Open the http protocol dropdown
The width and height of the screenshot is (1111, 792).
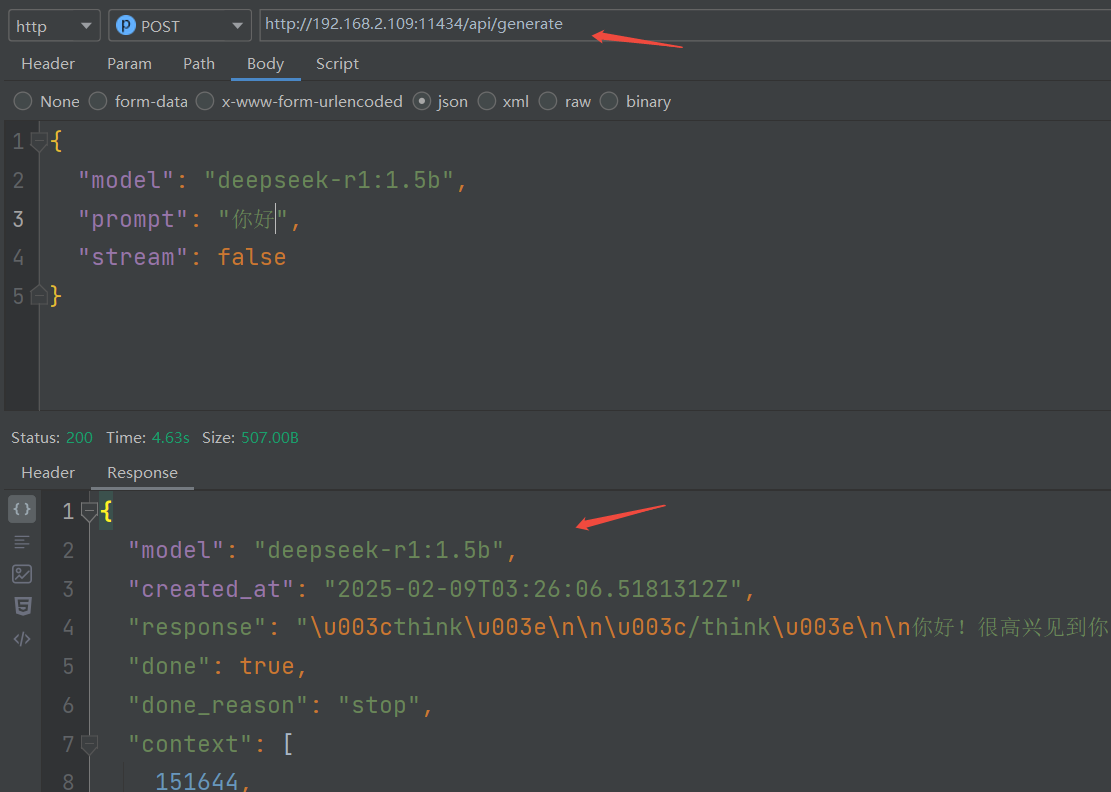54,26
